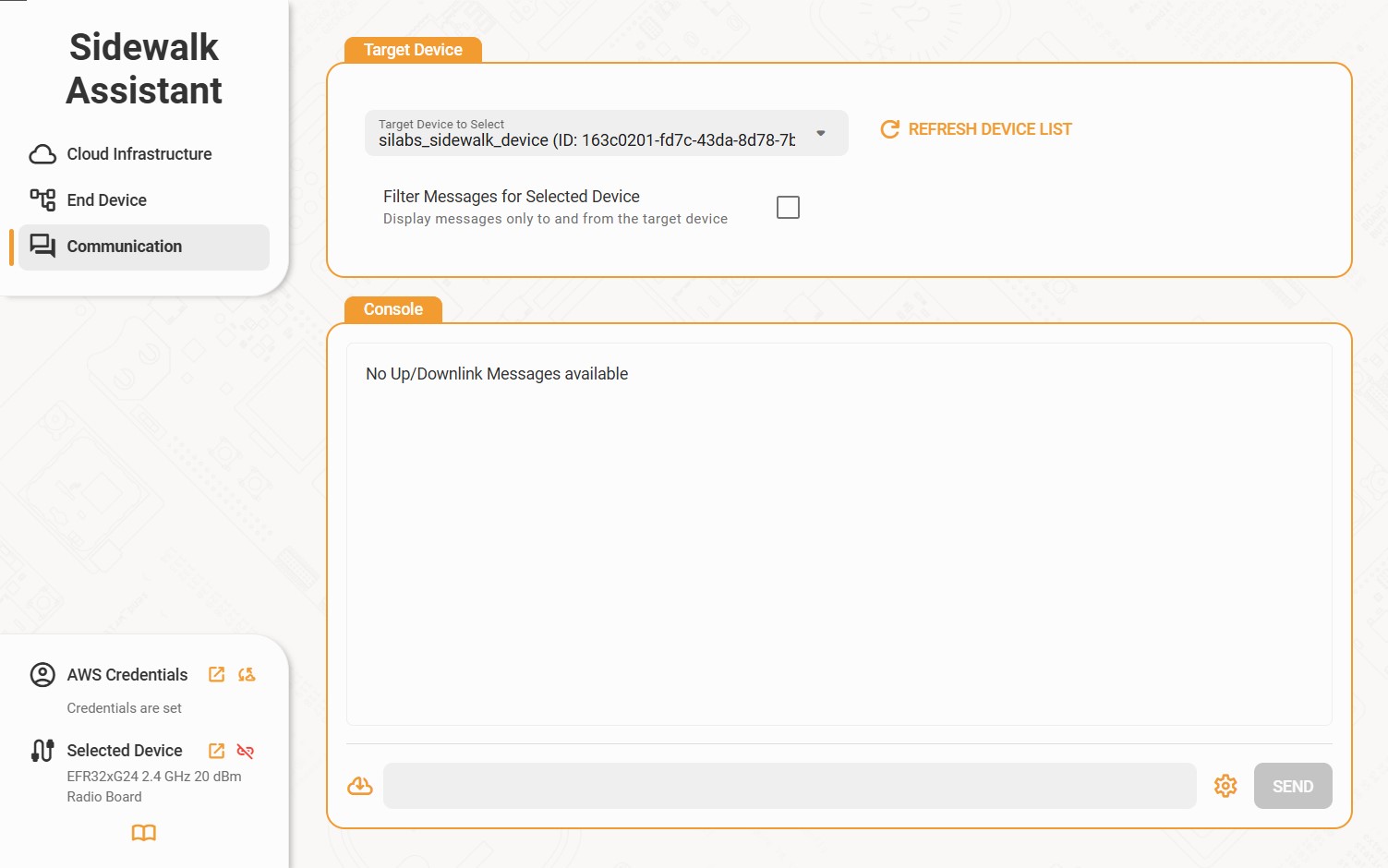Expand the Target Device to Select dropdown
Screen dimensions: 1388x868
[x=606, y=133]
